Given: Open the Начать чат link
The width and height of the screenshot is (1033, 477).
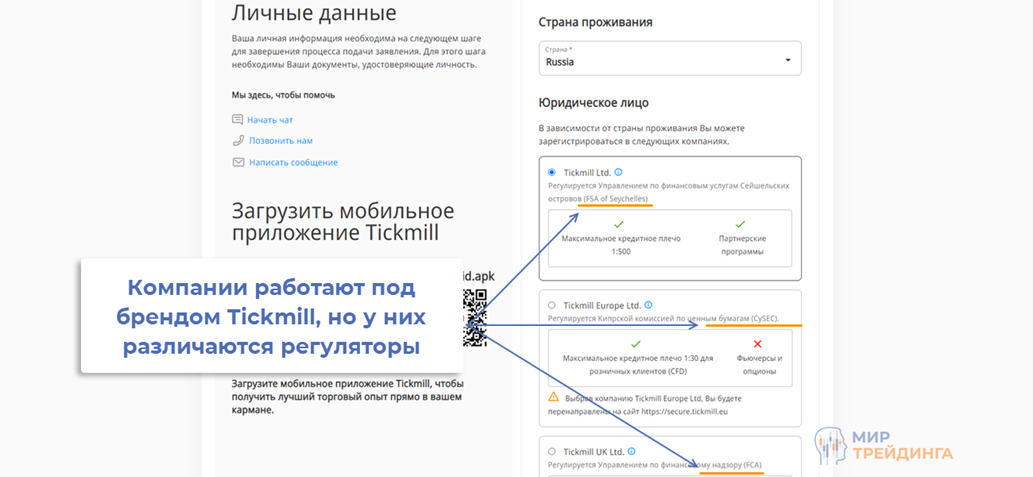Looking at the screenshot, I should [270, 120].
